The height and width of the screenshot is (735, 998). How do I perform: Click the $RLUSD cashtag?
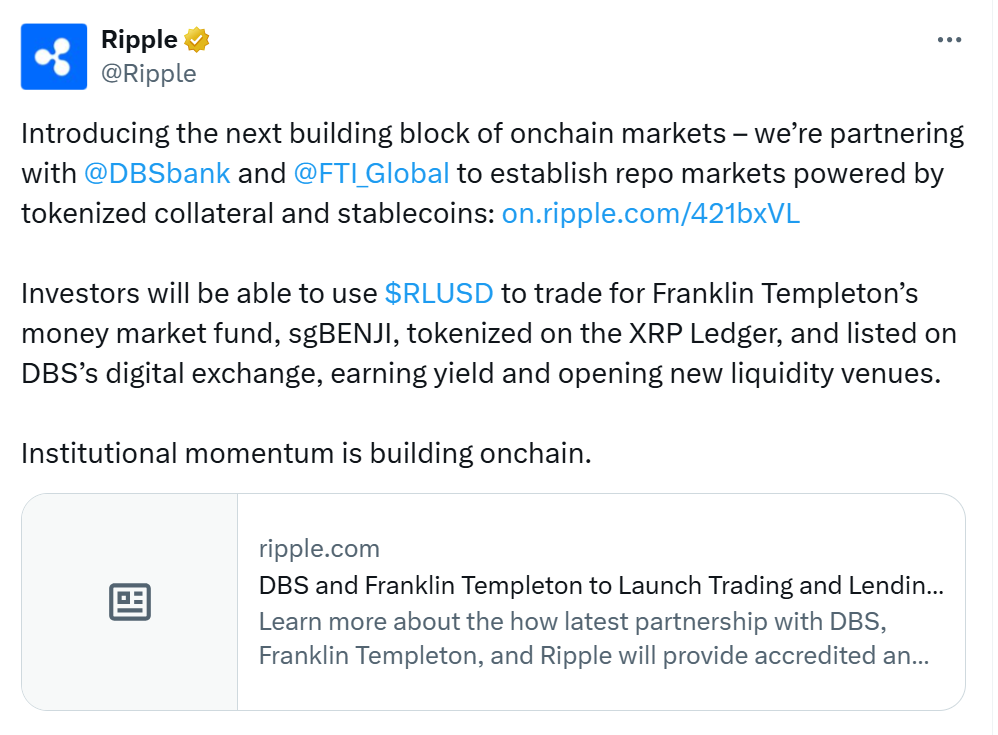pos(439,293)
